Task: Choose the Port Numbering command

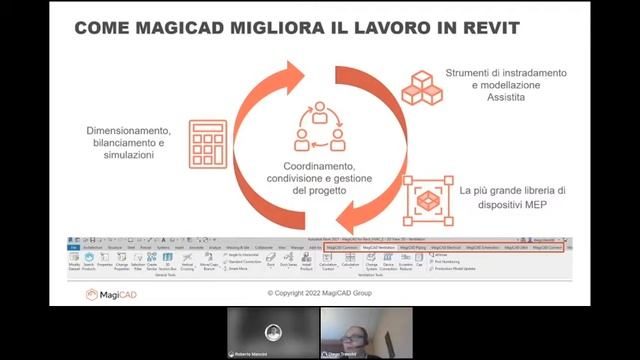Action: (x=444, y=262)
